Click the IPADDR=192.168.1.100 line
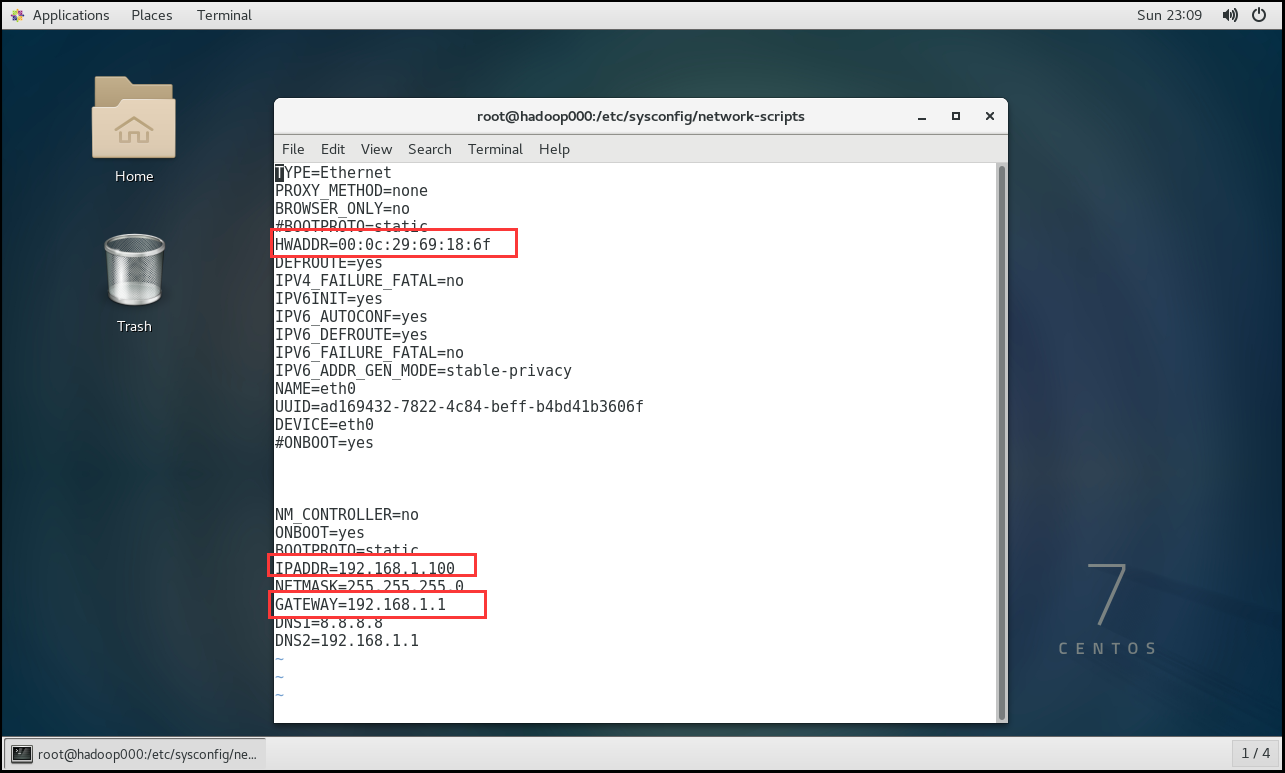Image resolution: width=1285 pixels, height=773 pixels. tap(365, 569)
